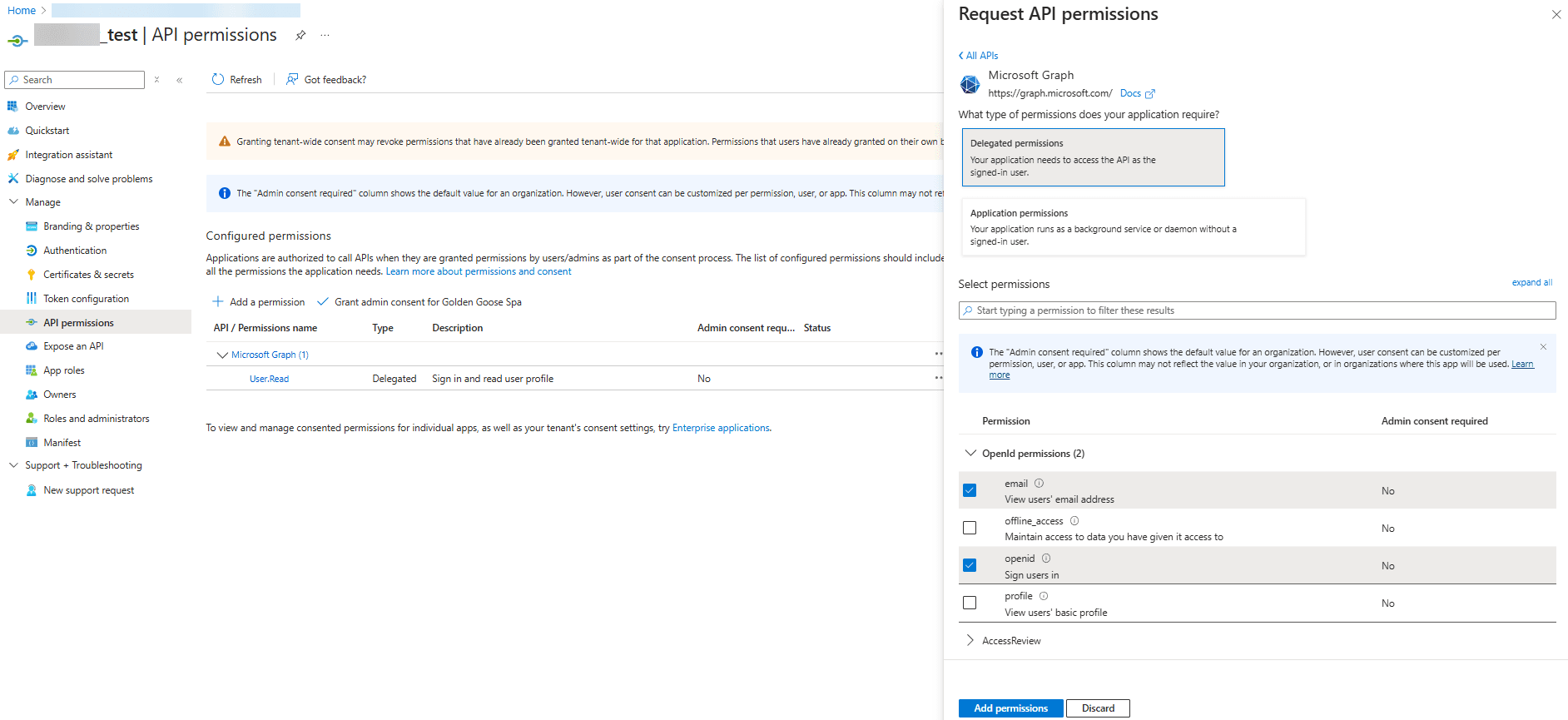
Task: Open more options for User.Read row
Action: pos(938,378)
